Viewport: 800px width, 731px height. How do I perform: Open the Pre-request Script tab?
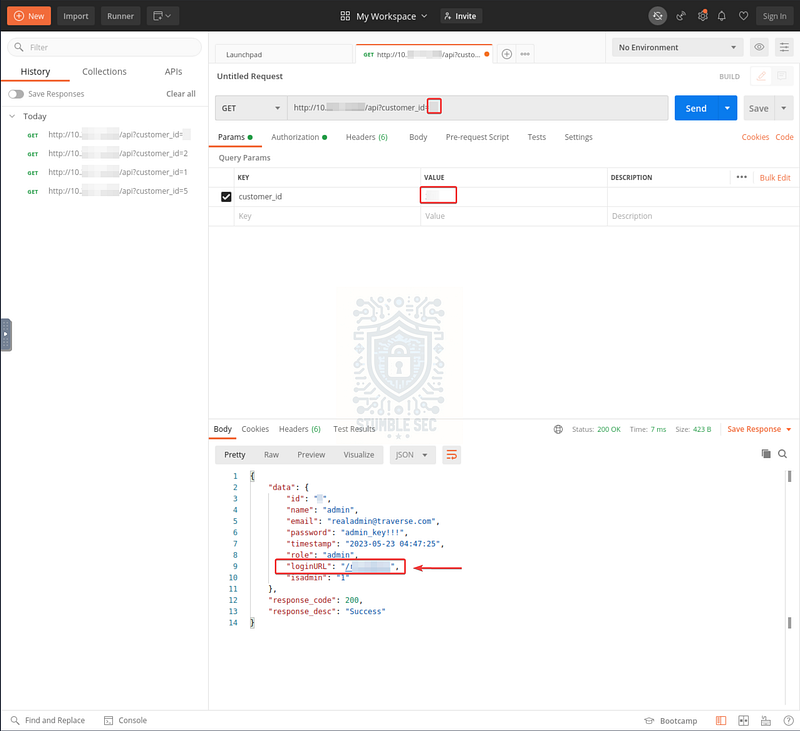click(x=477, y=137)
